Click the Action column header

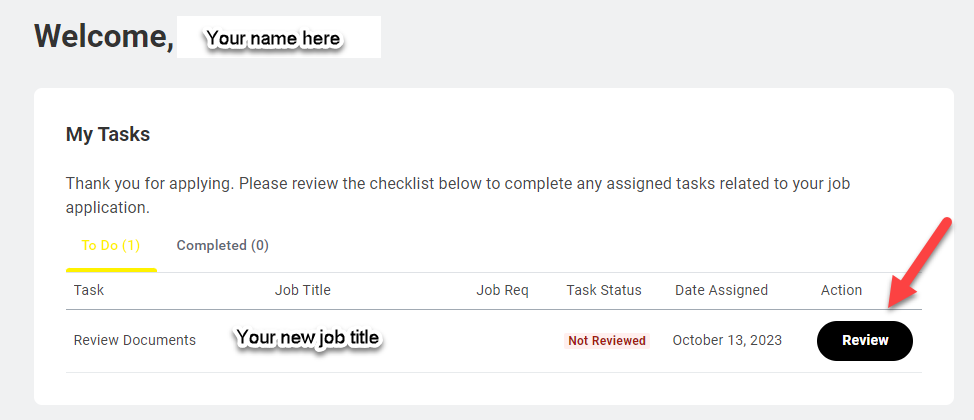pos(841,290)
